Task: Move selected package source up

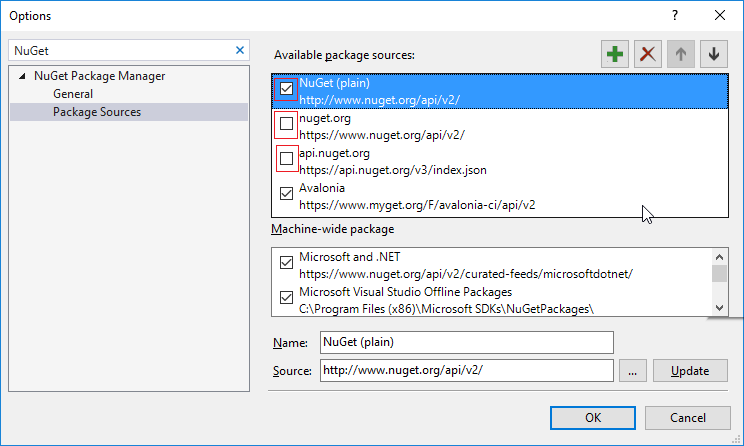Action: click(681, 54)
